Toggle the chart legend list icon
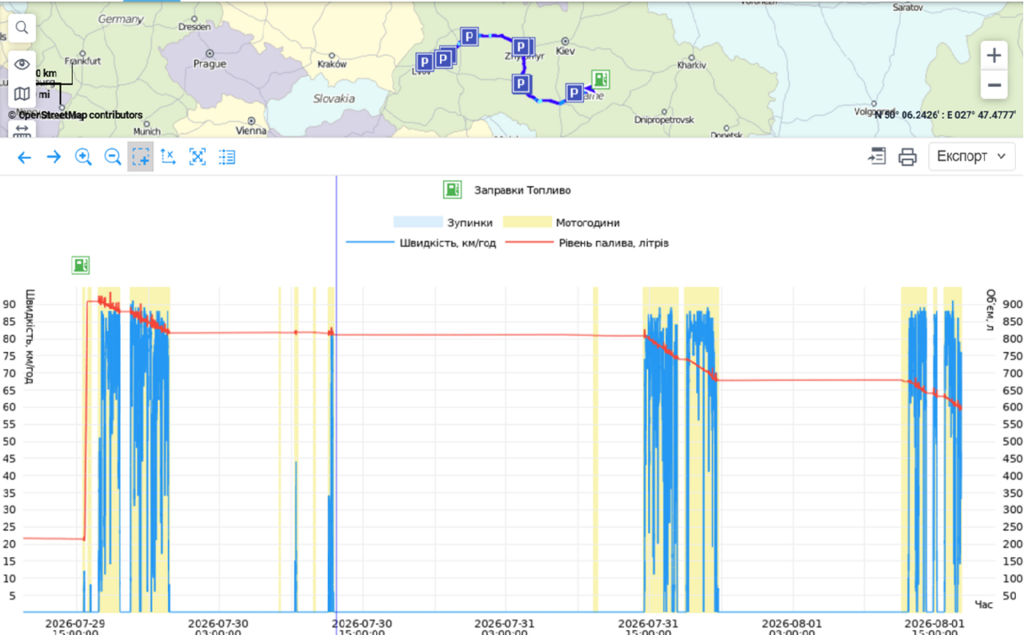Image resolution: width=1024 pixels, height=635 pixels. (x=227, y=157)
